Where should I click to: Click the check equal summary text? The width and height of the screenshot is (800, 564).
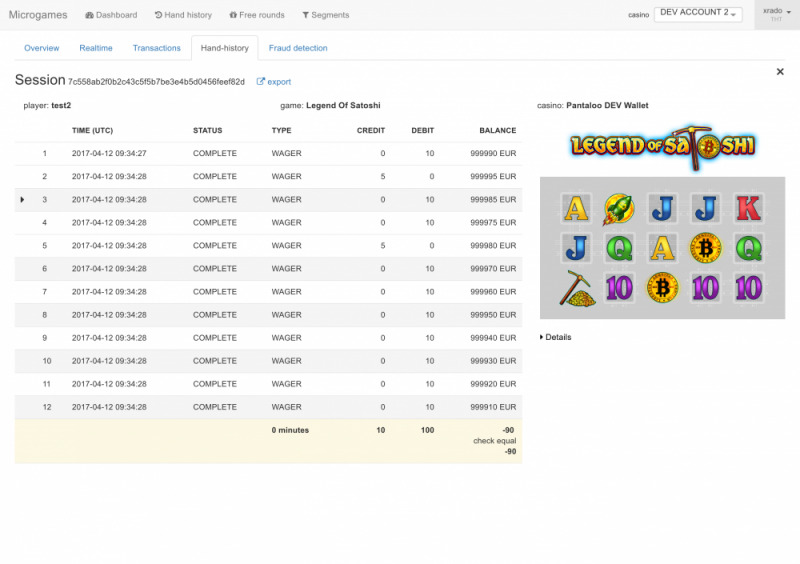tap(494, 440)
